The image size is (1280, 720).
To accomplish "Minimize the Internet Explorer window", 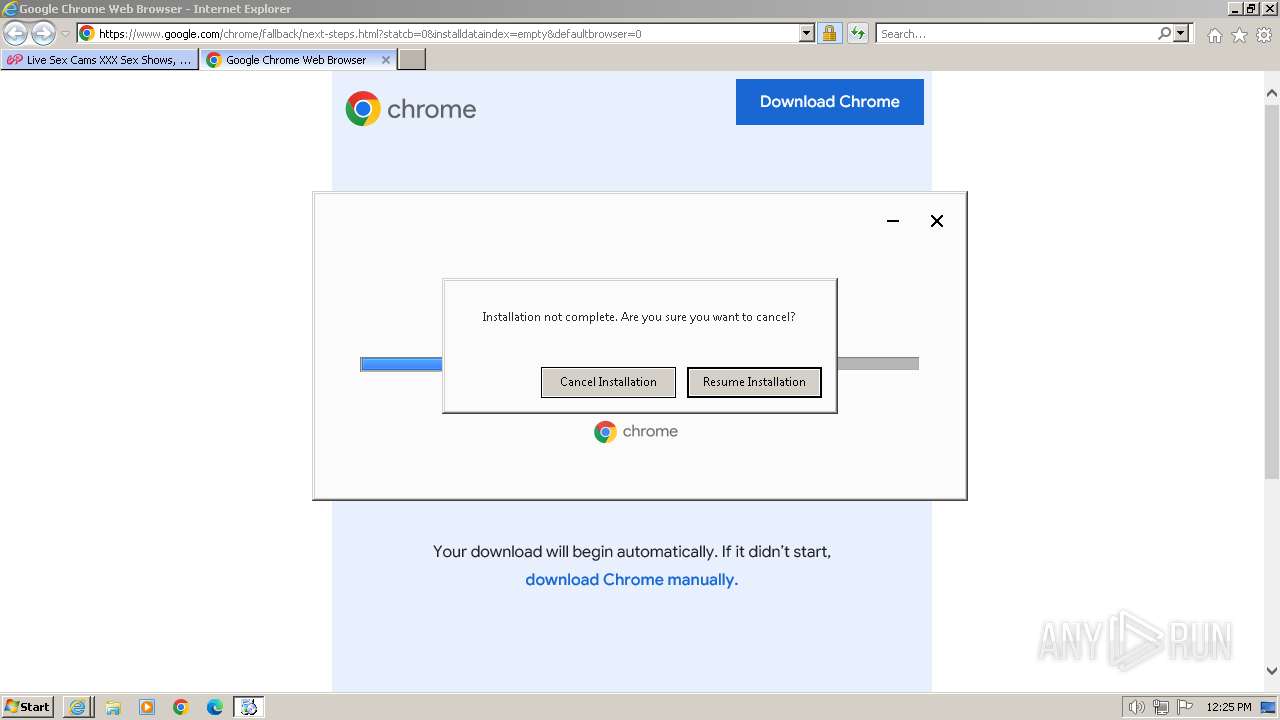I will [x=1235, y=9].
